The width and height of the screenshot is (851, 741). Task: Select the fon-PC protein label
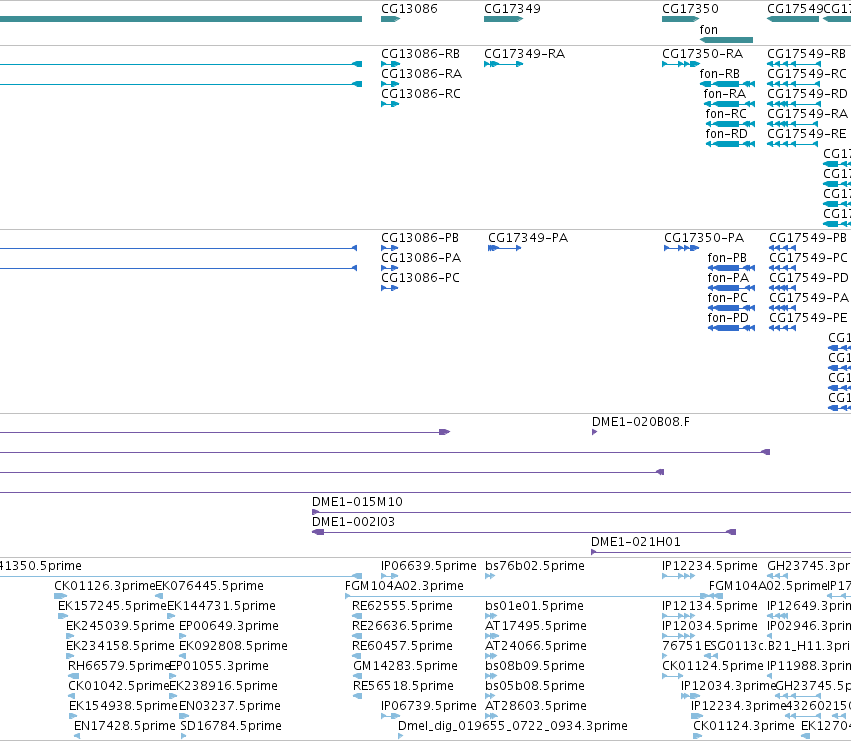728,298
